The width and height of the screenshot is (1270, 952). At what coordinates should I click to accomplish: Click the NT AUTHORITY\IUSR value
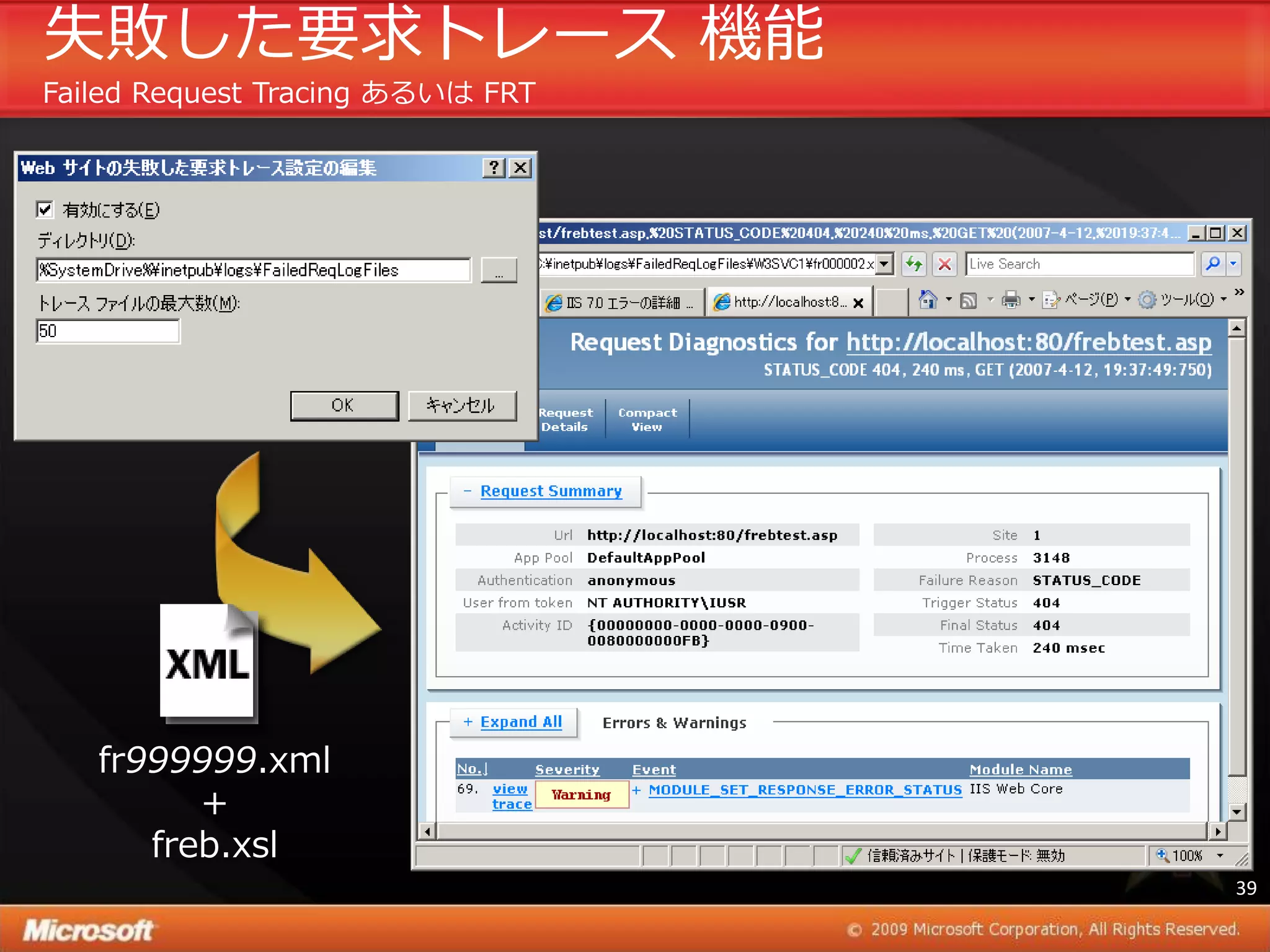click(667, 602)
